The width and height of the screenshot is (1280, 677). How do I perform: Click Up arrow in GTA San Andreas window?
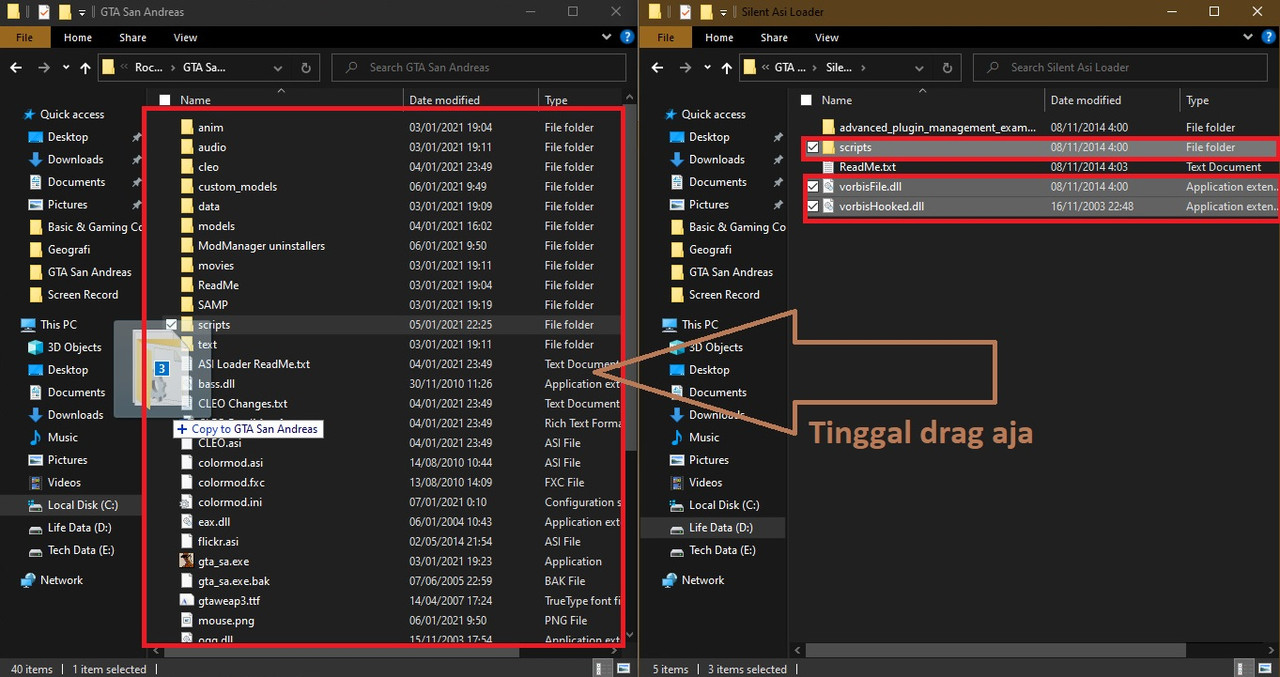[85, 68]
